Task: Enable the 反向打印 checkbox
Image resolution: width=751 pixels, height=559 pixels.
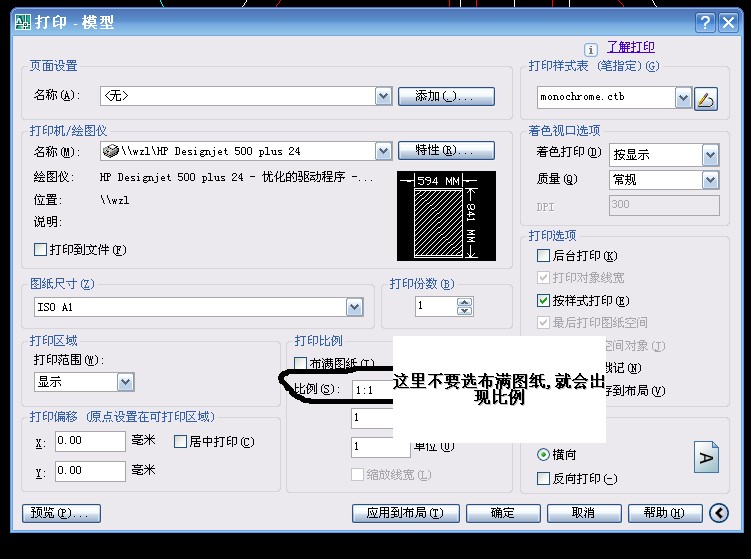Action: point(543,478)
